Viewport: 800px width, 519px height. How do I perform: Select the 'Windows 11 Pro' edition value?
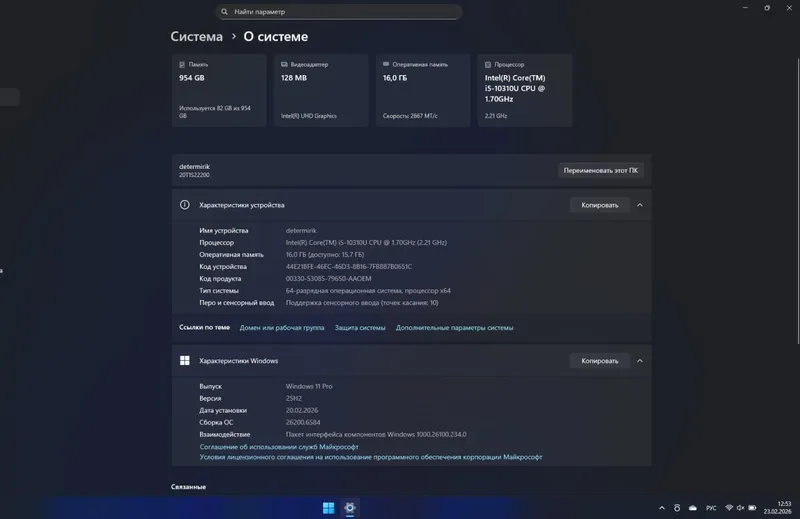pos(309,386)
